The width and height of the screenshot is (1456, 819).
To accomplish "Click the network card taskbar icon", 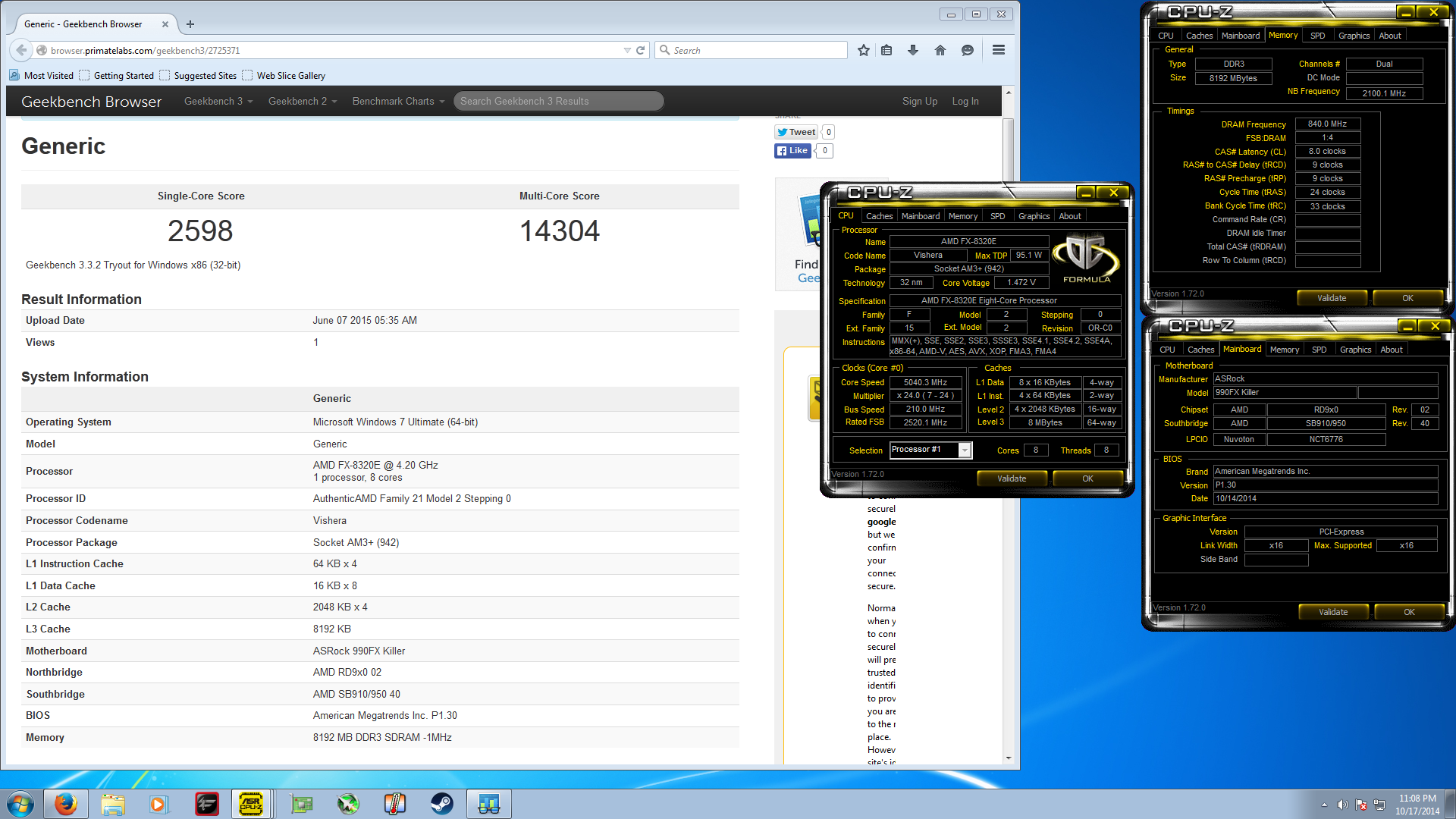I will [301, 804].
